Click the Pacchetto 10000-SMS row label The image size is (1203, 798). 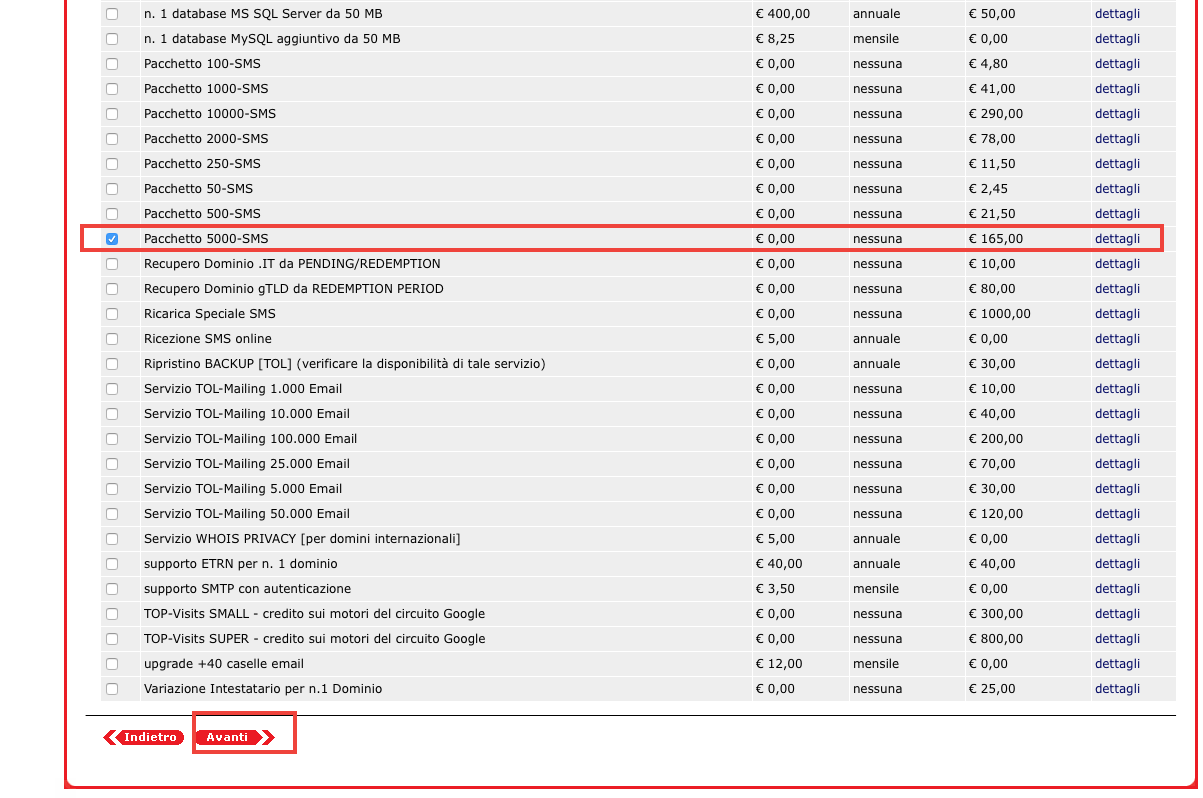click(210, 114)
